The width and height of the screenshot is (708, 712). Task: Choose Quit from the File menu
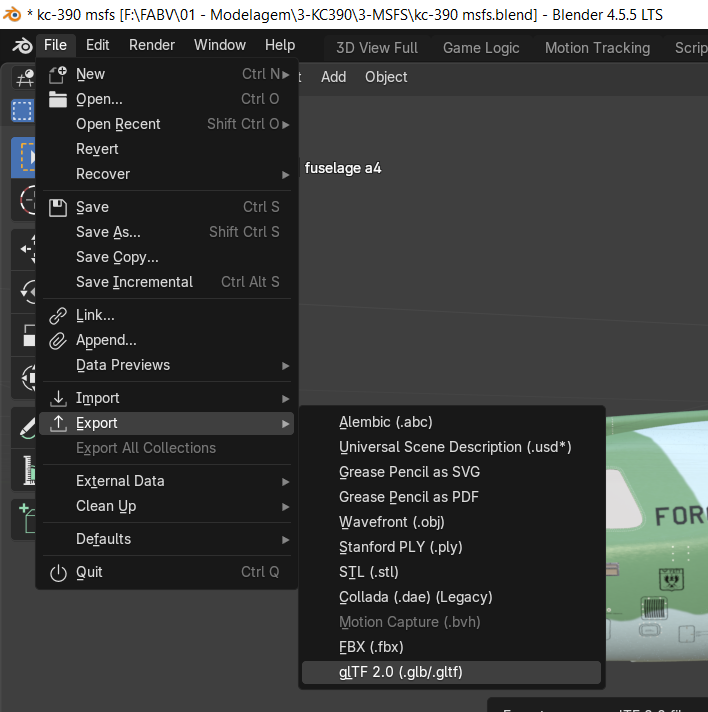[167, 572]
